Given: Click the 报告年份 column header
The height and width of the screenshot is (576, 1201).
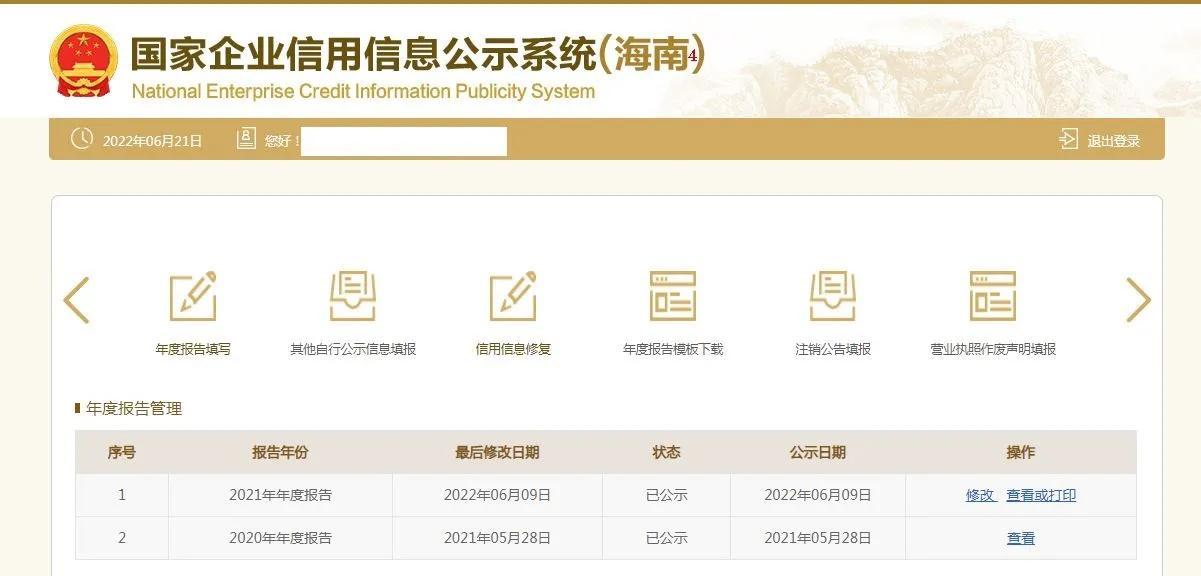Looking at the screenshot, I should (x=280, y=452).
